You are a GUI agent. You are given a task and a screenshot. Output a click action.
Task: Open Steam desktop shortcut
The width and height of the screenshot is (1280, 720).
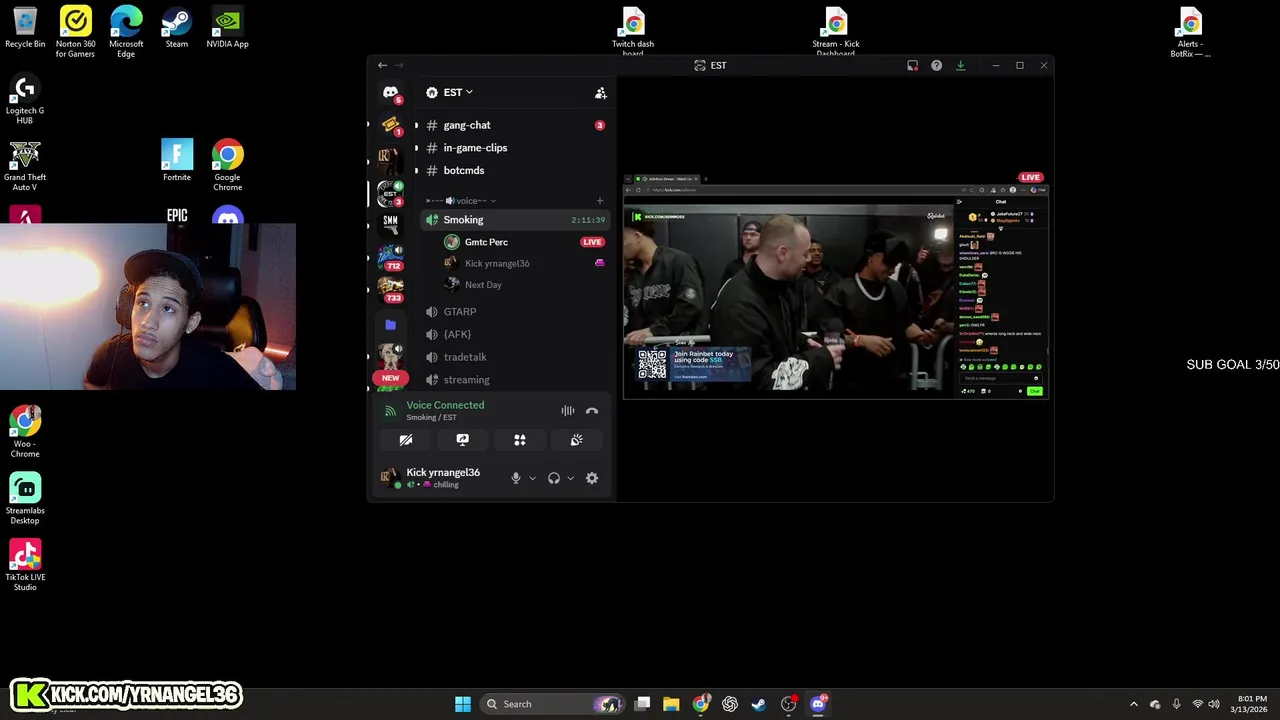coord(177,28)
